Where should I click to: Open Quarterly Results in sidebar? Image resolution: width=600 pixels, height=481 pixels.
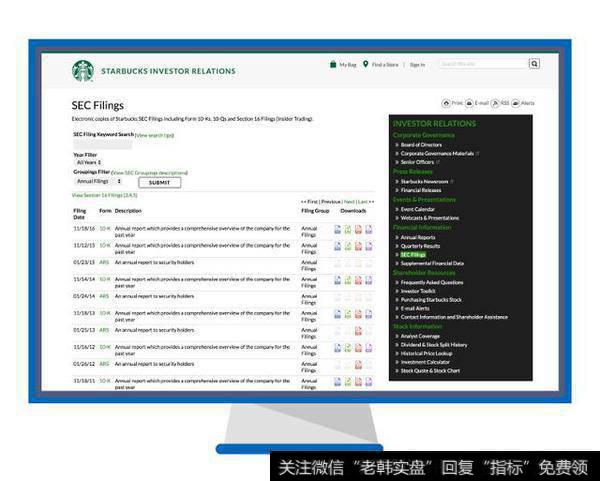pos(420,246)
